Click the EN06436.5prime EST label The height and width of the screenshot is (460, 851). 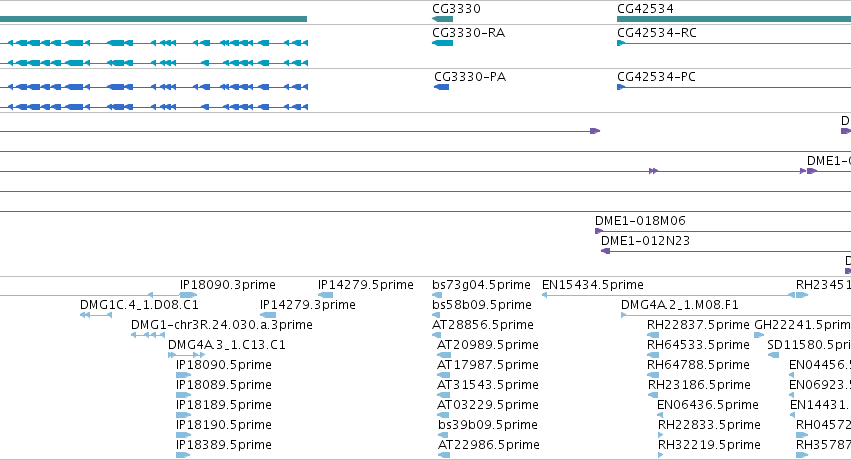(x=708, y=405)
